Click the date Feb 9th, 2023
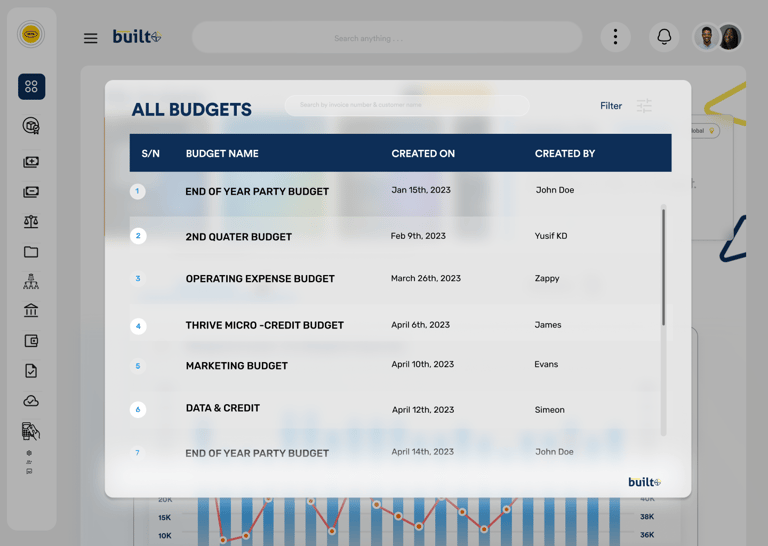Screen dimensions: 768x546 point(418,236)
